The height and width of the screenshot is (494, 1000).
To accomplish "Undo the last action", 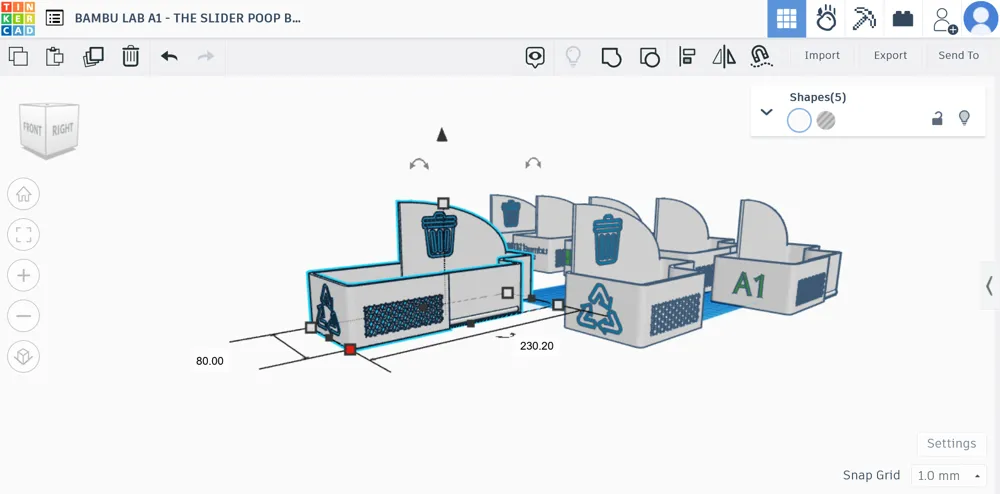I will point(169,56).
